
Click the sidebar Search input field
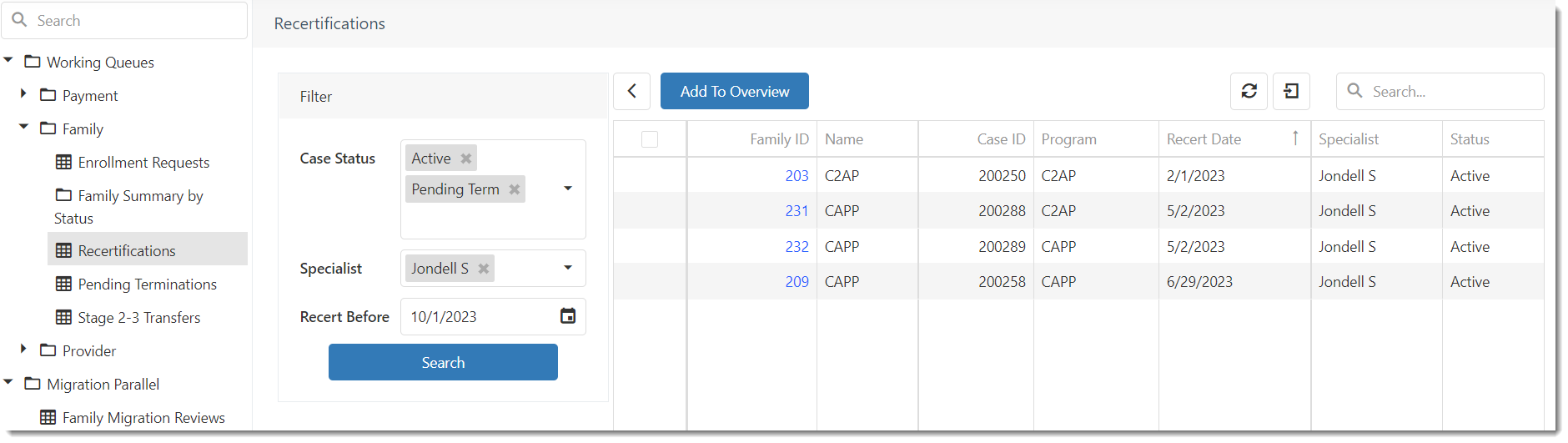tap(124, 20)
